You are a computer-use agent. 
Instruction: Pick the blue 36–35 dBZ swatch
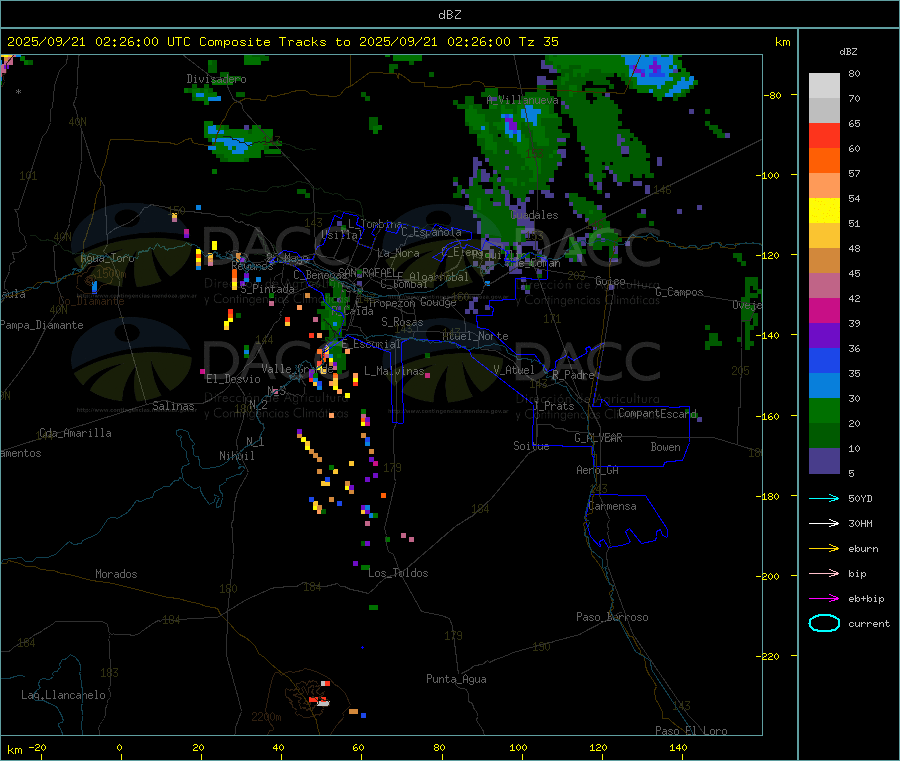(824, 360)
